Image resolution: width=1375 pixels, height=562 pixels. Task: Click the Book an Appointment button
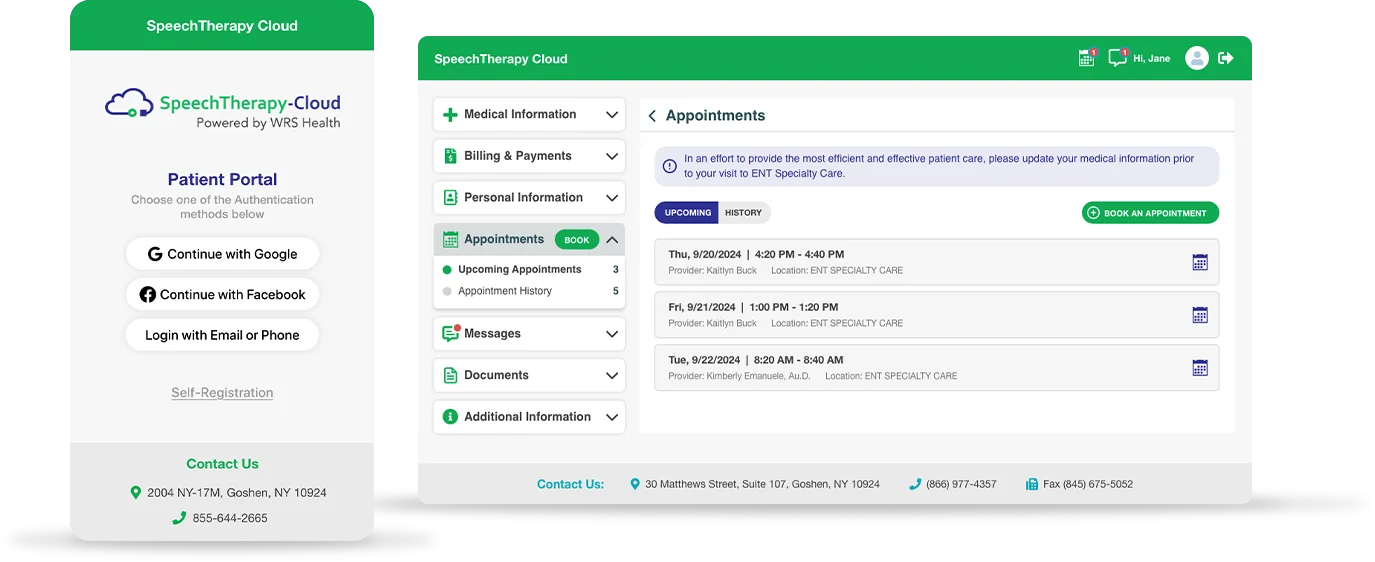click(1150, 213)
